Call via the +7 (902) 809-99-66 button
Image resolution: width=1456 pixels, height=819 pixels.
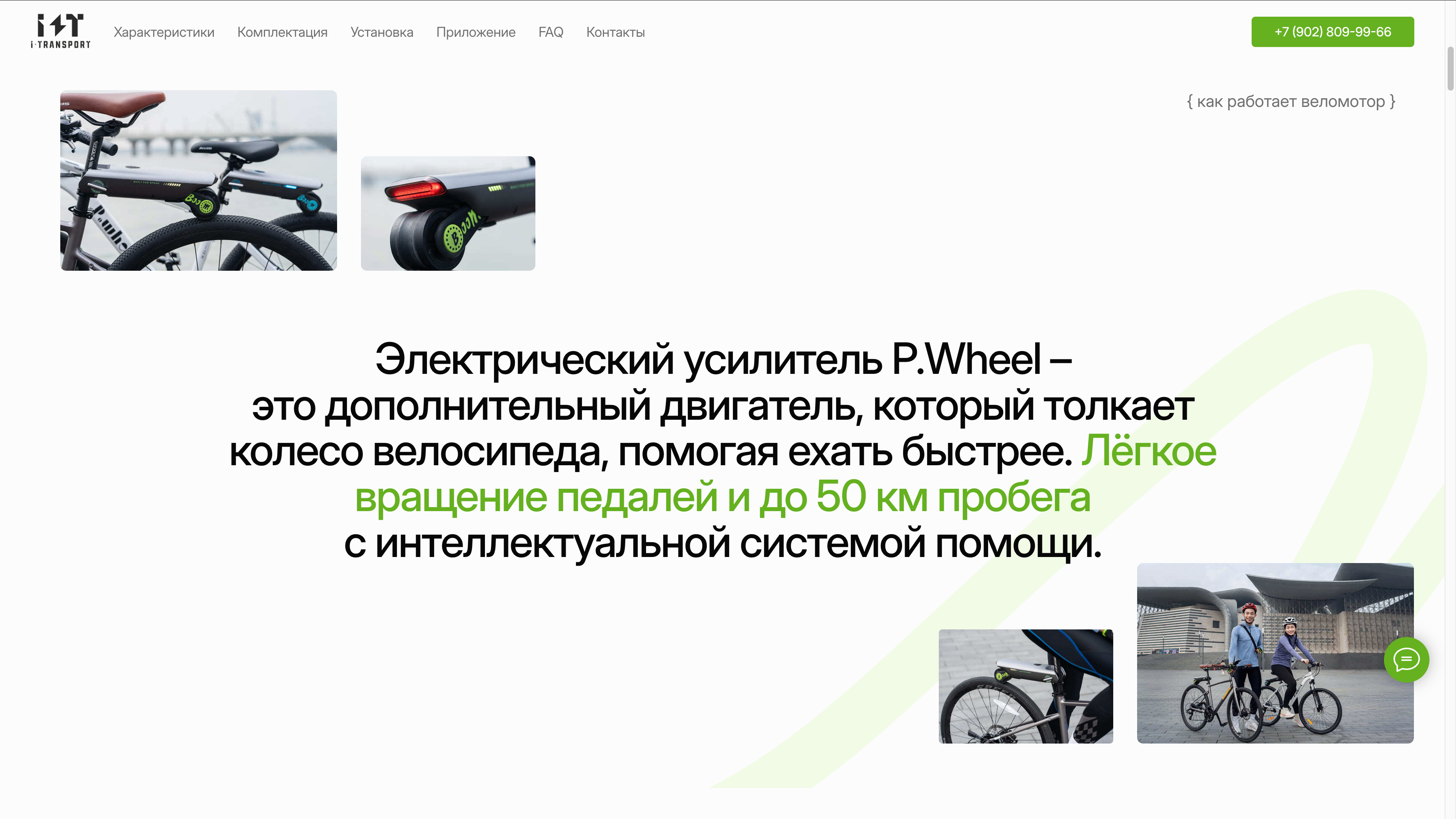pos(1332,31)
